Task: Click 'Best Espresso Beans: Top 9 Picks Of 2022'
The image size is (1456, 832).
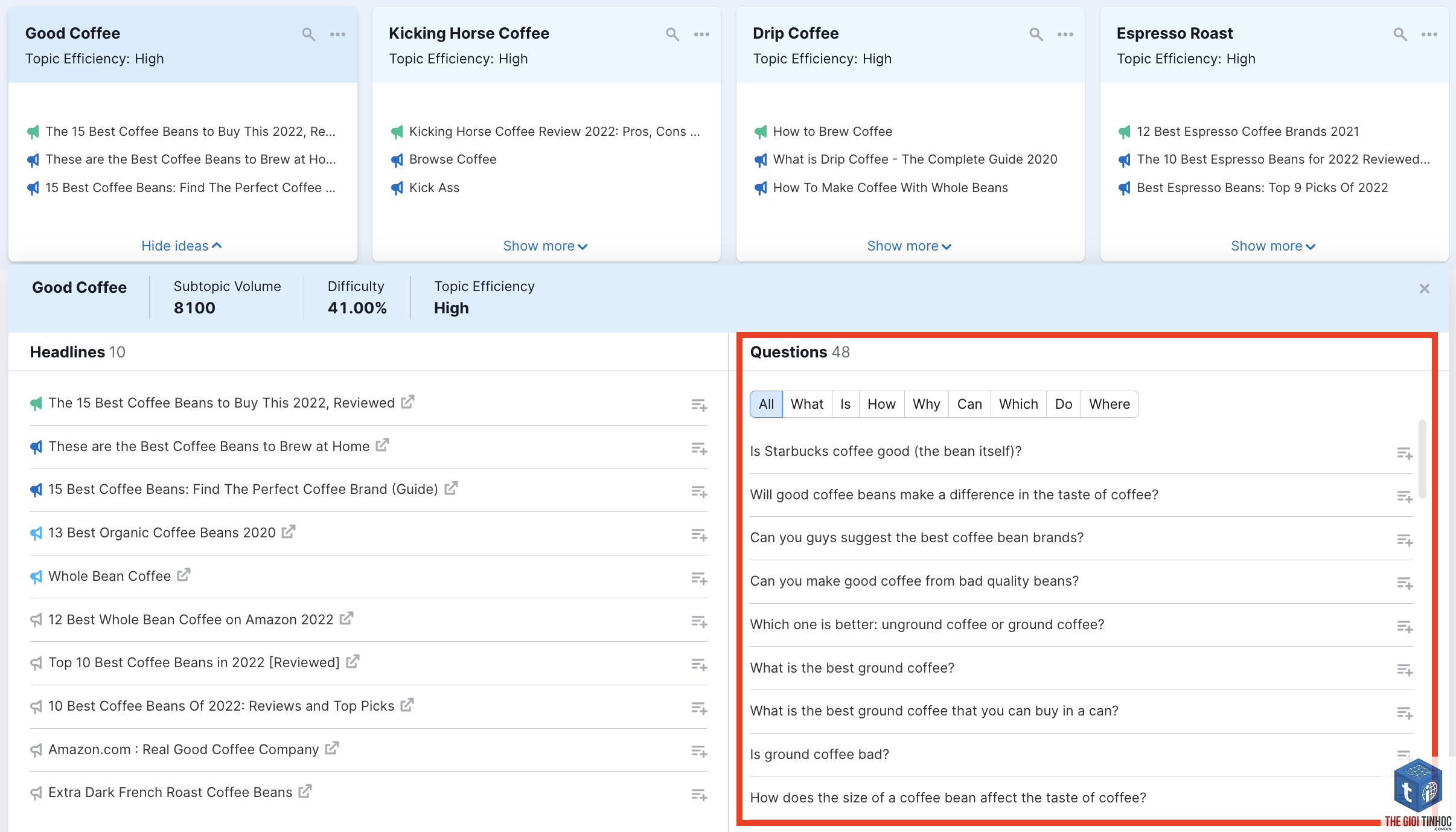Action: (x=1262, y=188)
